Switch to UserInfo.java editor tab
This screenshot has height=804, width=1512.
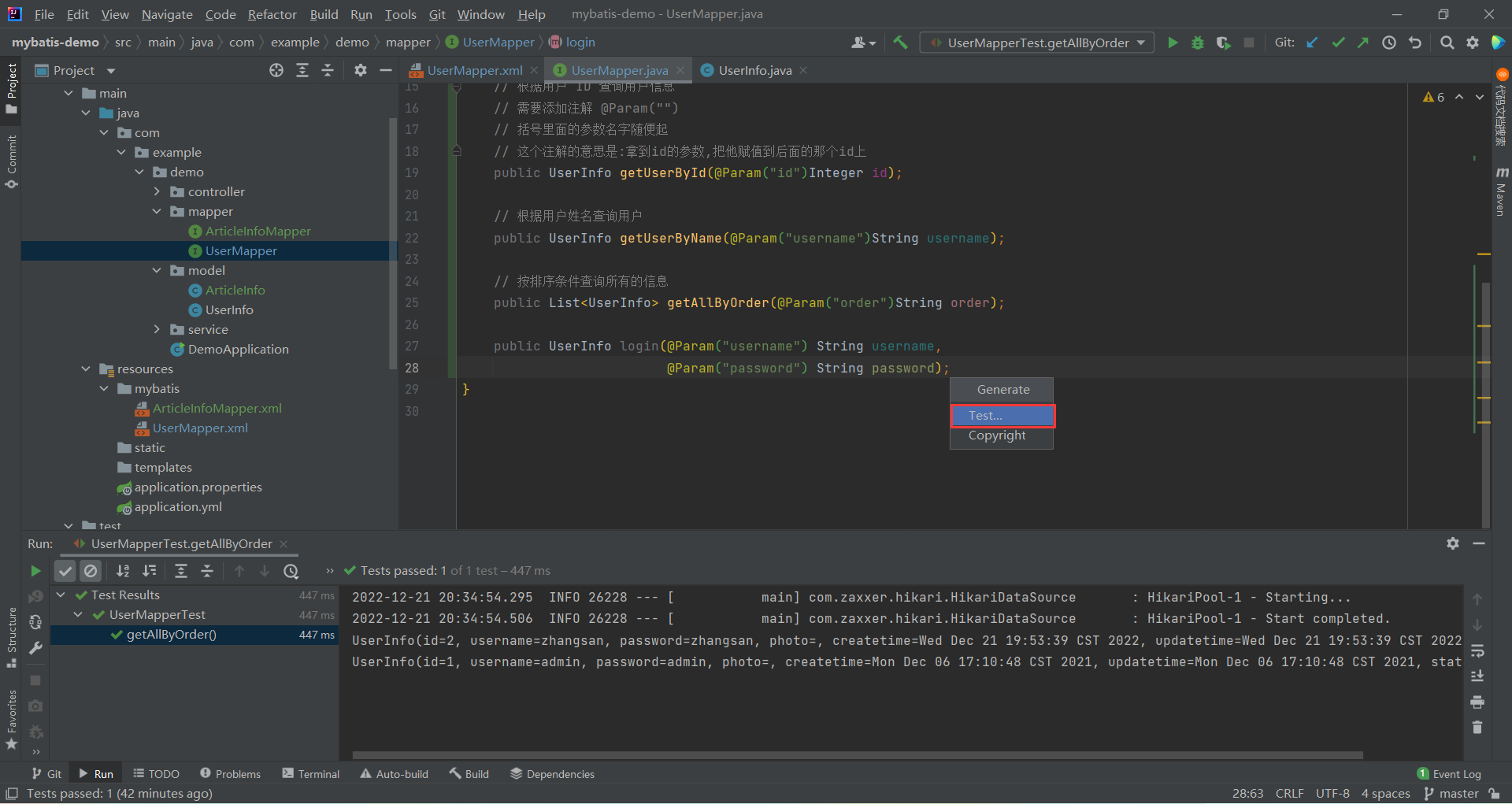click(754, 70)
